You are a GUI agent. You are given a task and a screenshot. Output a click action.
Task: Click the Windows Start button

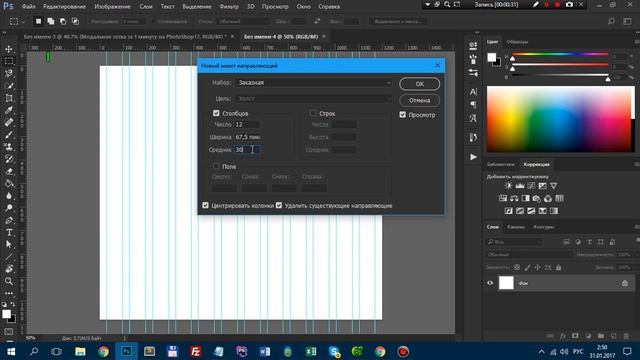pos(11,351)
